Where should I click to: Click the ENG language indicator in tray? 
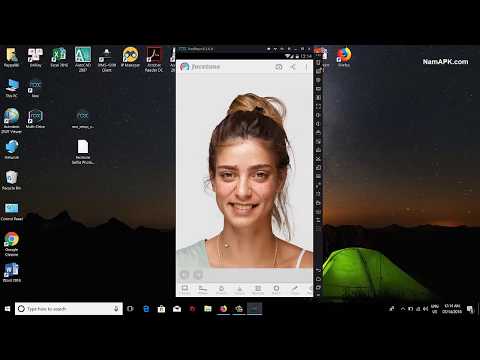pyautogui.click(x=435, y=309)
